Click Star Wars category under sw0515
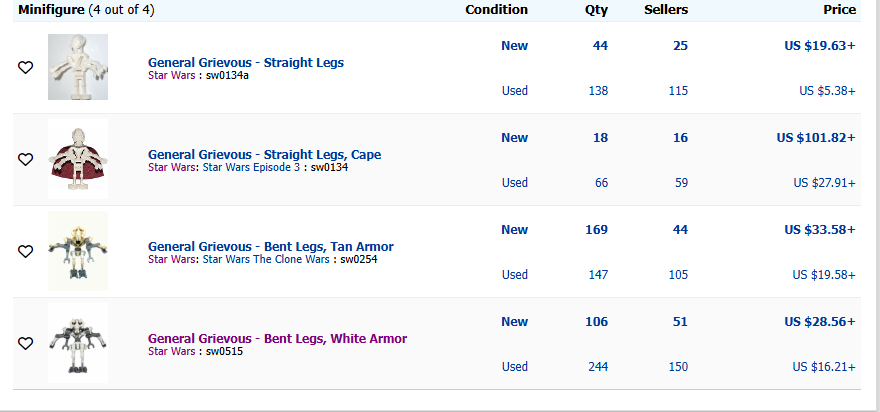Screen dimensions: 880x412 pyautogui.click(x=172, y=351)
